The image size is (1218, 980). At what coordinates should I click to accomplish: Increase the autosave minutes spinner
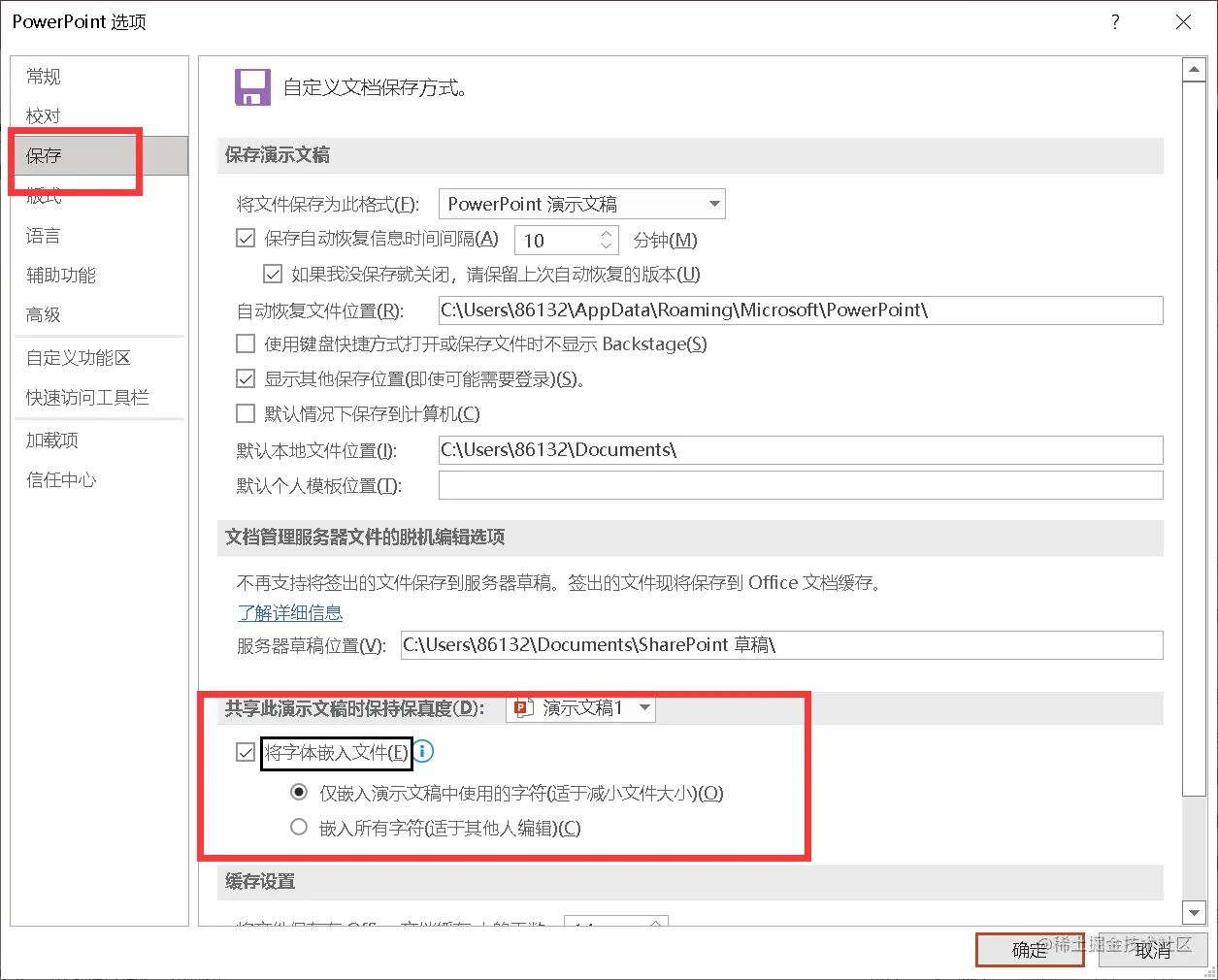pos(607,233)
